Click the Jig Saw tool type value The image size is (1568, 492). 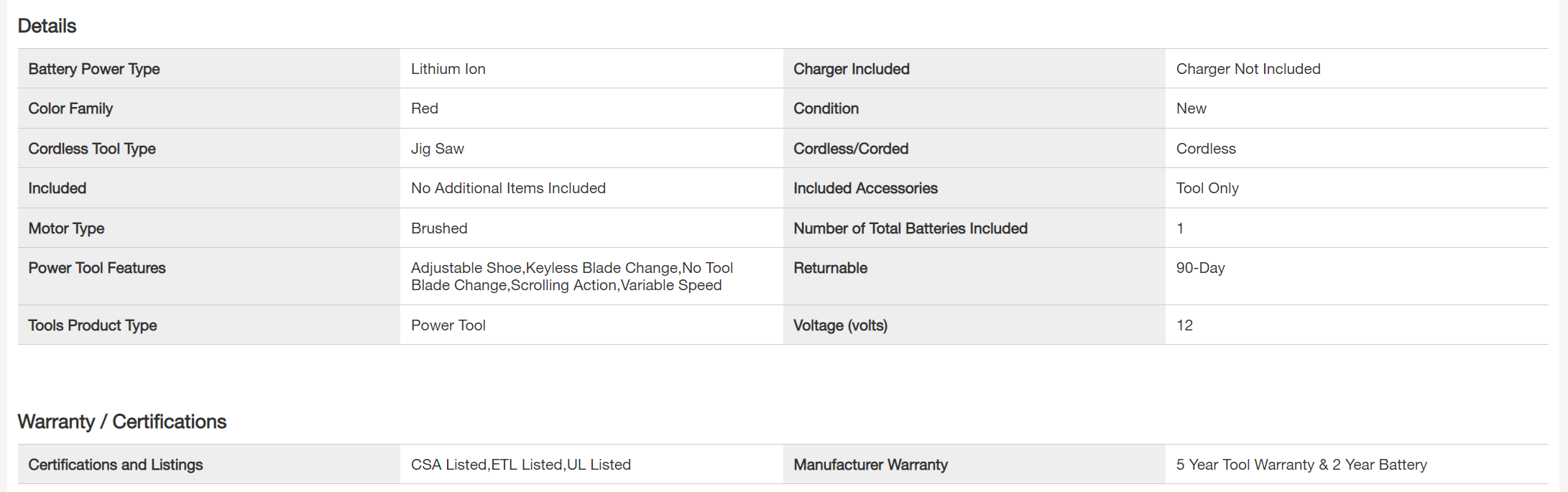(437, 149)
